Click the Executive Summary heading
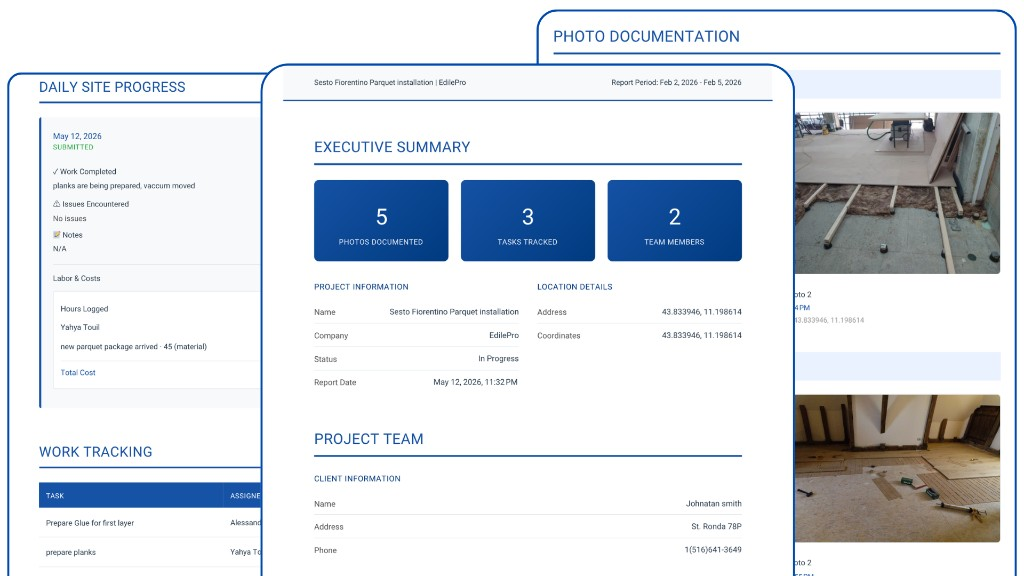Screen dimensions: 1024x576 pos(392,148)
